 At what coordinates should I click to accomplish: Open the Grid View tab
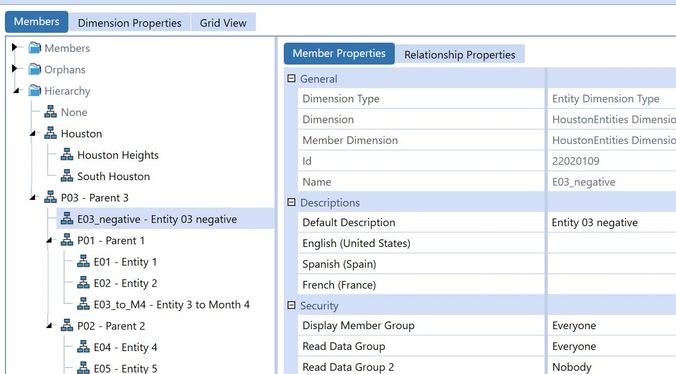[223, 23]
